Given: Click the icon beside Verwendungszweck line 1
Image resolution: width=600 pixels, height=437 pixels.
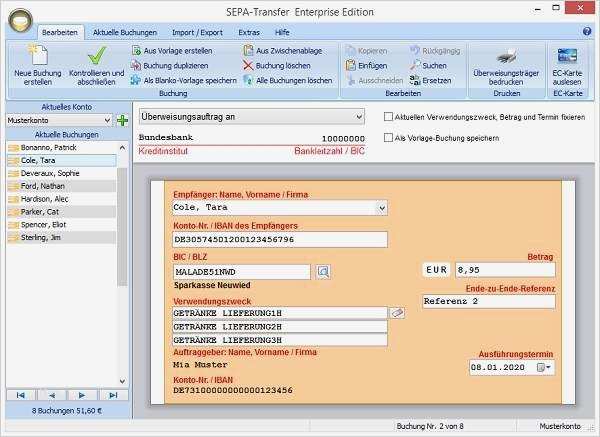Looking at the screenshot, I should pyautogui.click(x=397, y=313).
